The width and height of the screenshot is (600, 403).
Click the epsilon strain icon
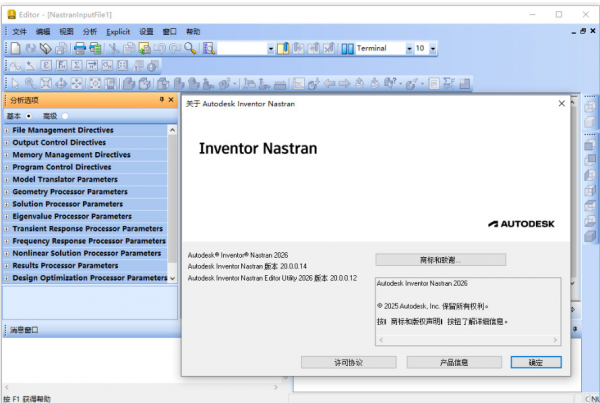pyautogui.click(x=46, y=66)
